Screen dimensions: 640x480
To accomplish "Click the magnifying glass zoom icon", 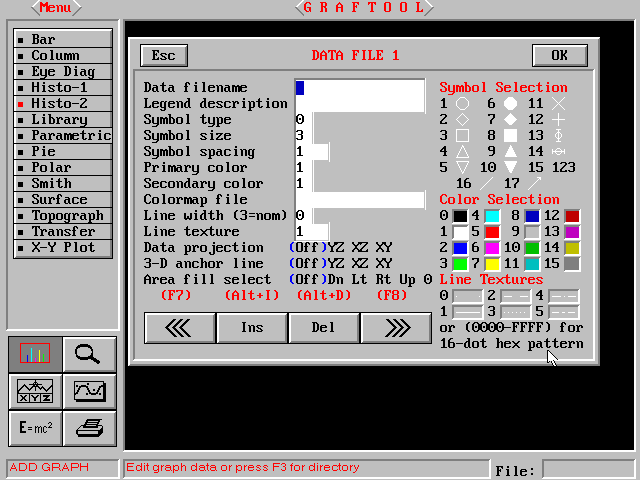I will coord(89,353).
